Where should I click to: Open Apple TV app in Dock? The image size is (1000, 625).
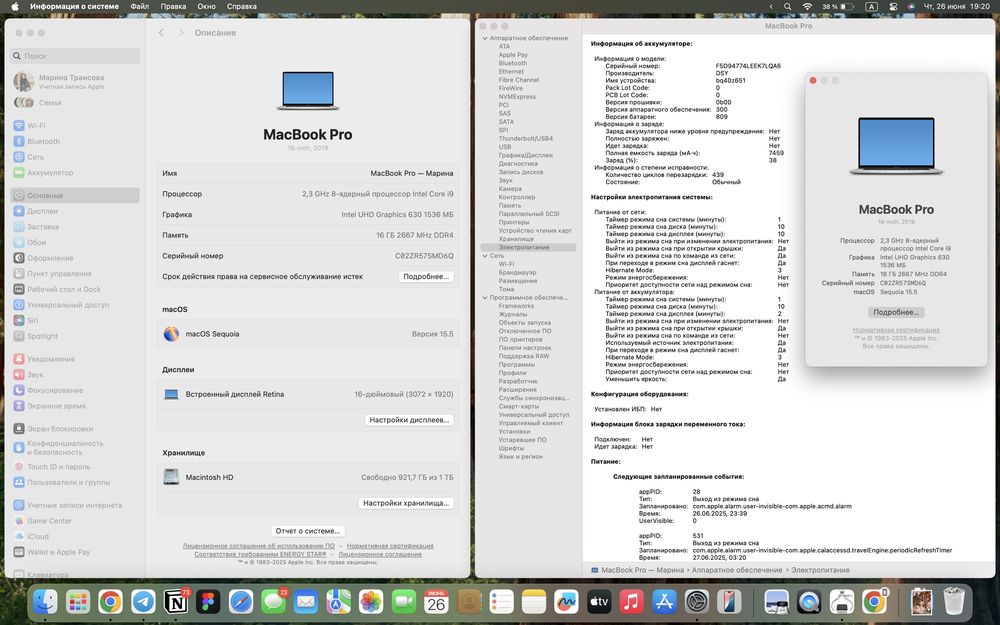pyautogui.click(x=599, y=601)
